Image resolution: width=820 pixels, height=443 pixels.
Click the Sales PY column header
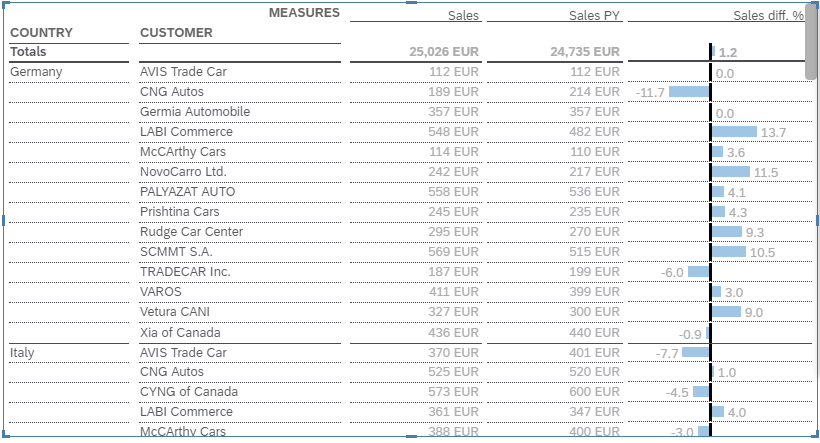point(594,16)
